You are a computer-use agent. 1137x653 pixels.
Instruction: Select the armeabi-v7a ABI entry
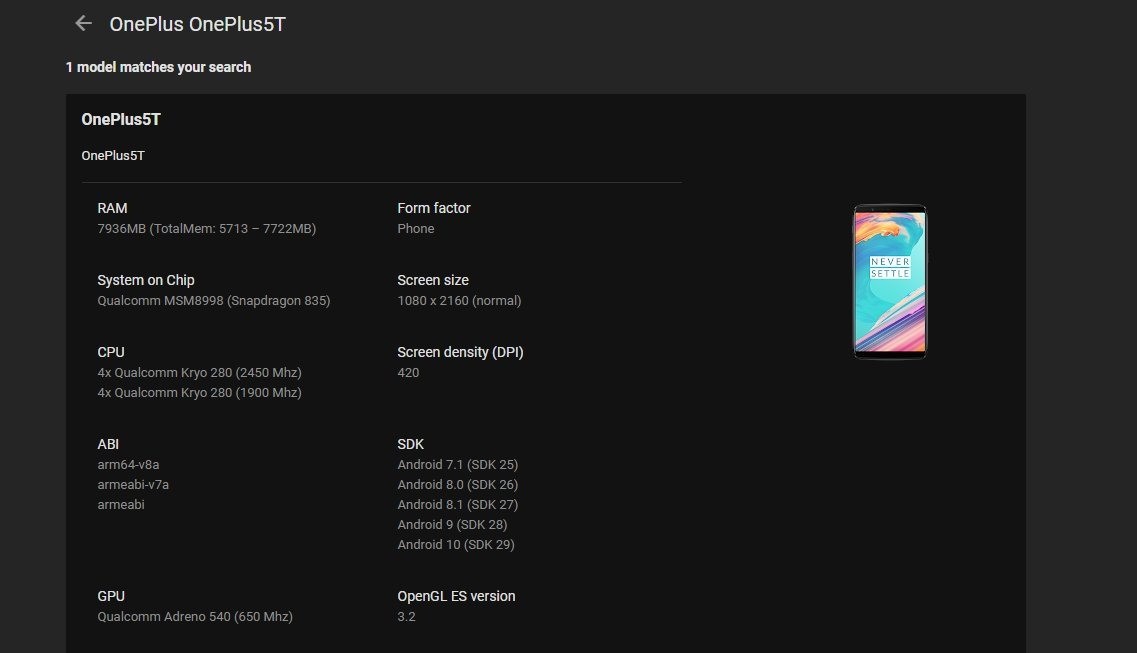133,484
